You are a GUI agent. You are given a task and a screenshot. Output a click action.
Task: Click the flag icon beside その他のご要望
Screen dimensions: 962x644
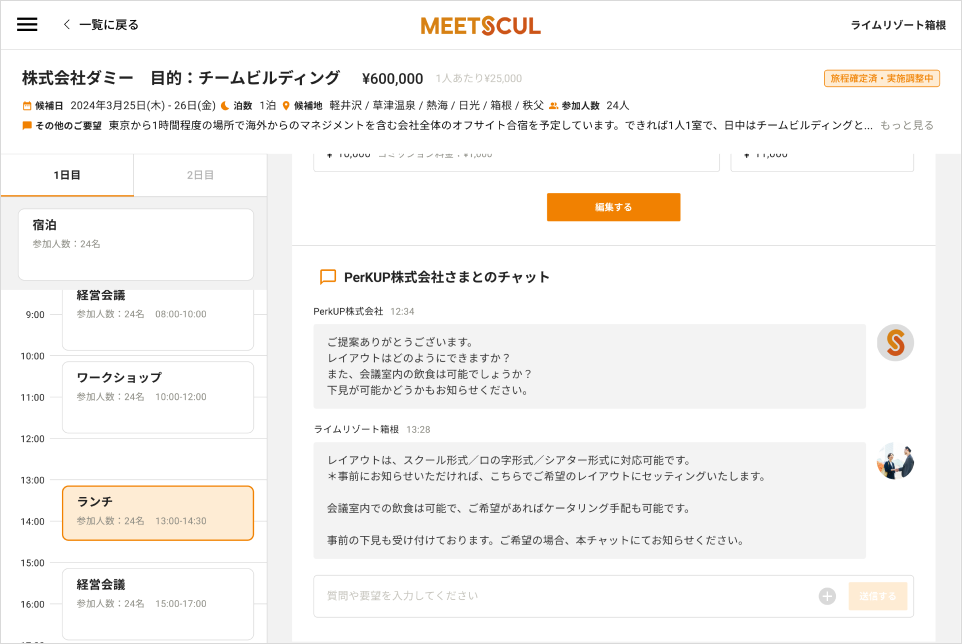coord(27,125)
